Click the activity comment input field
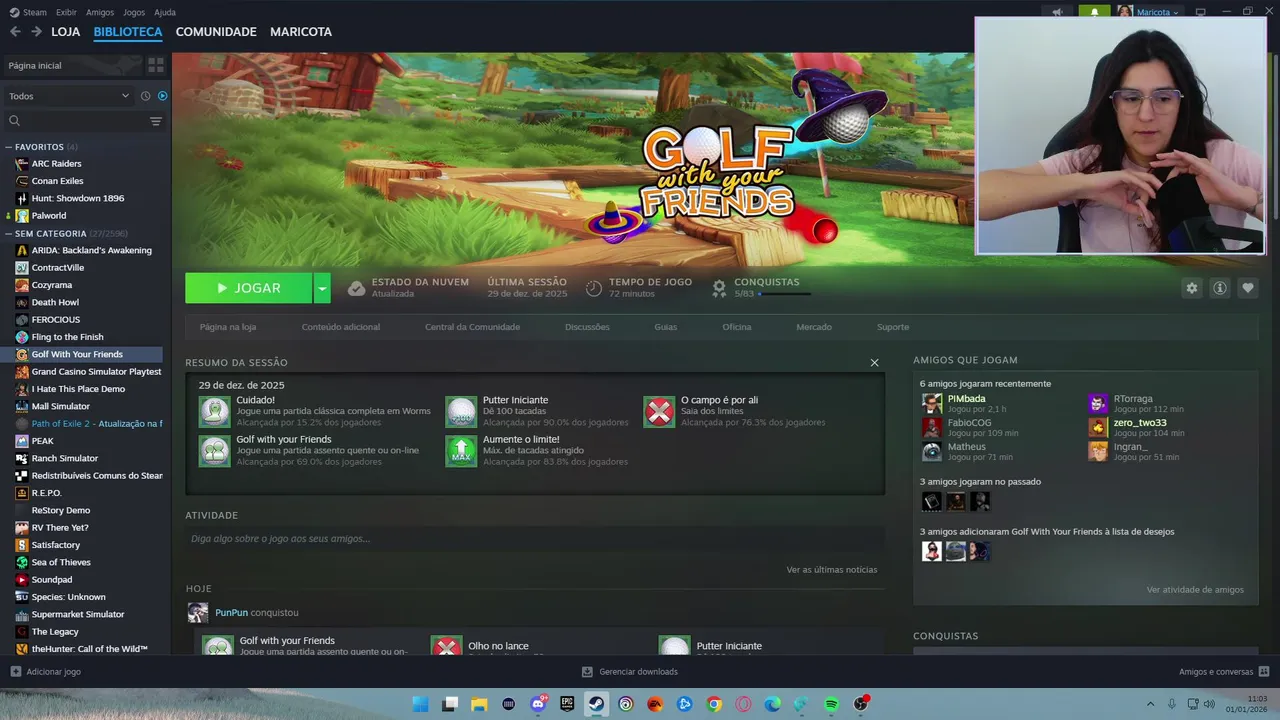The image size is (1280, 720). pyautogui.click(x=533, y=539)
